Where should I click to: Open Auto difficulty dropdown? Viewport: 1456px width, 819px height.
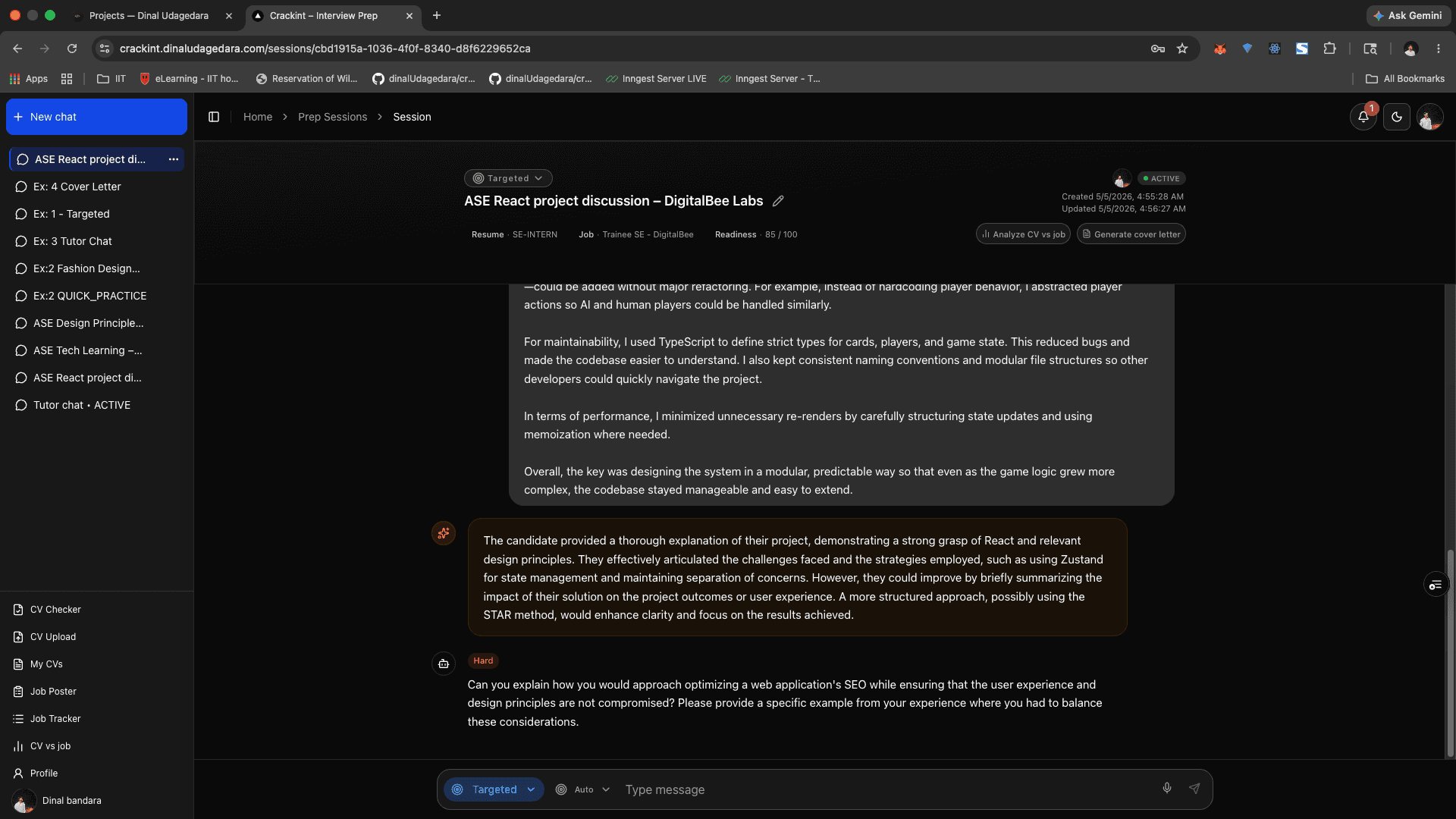pyautogui.click(x=582, y=789)
